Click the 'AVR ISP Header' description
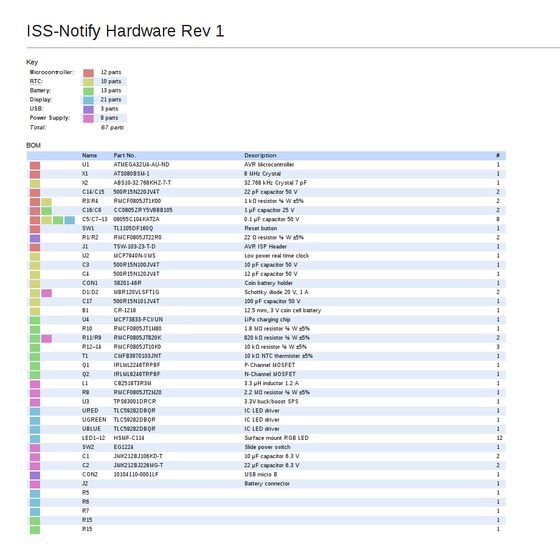Image resolution: width=560 pixels, height=559 pixels. click(265, 246)
